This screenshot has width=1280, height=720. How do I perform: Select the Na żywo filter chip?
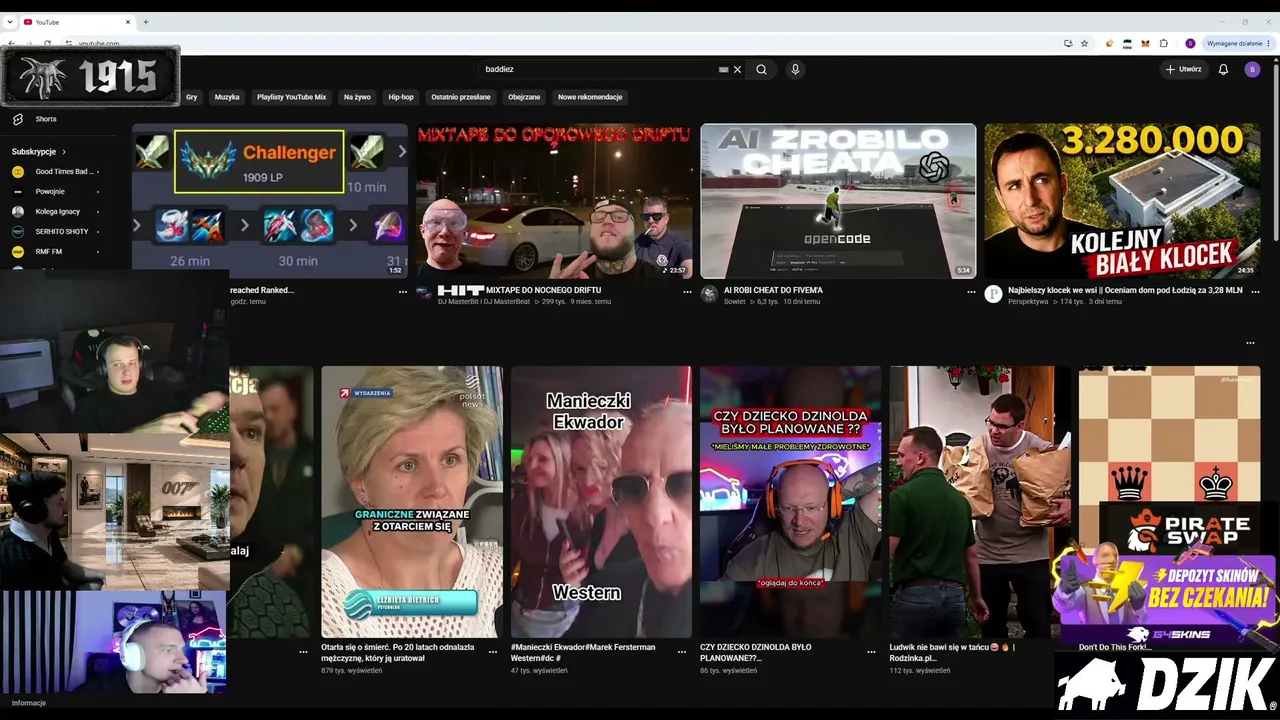click(x=357, y=97)
